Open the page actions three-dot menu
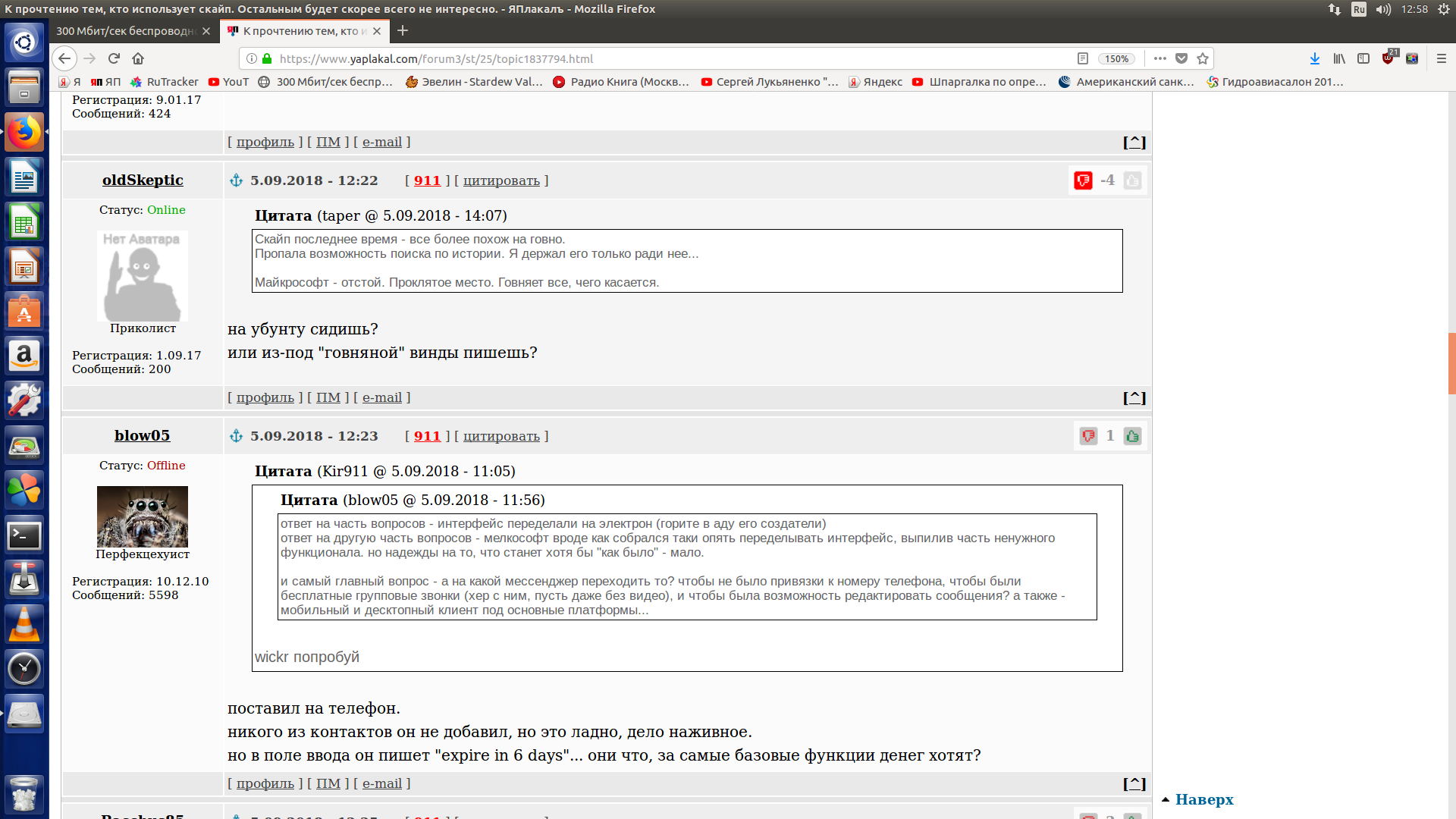 click(1160, 58)
